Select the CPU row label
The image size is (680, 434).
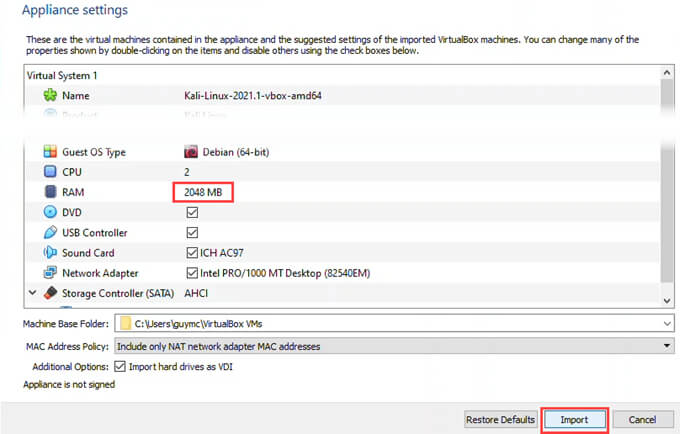72,172
